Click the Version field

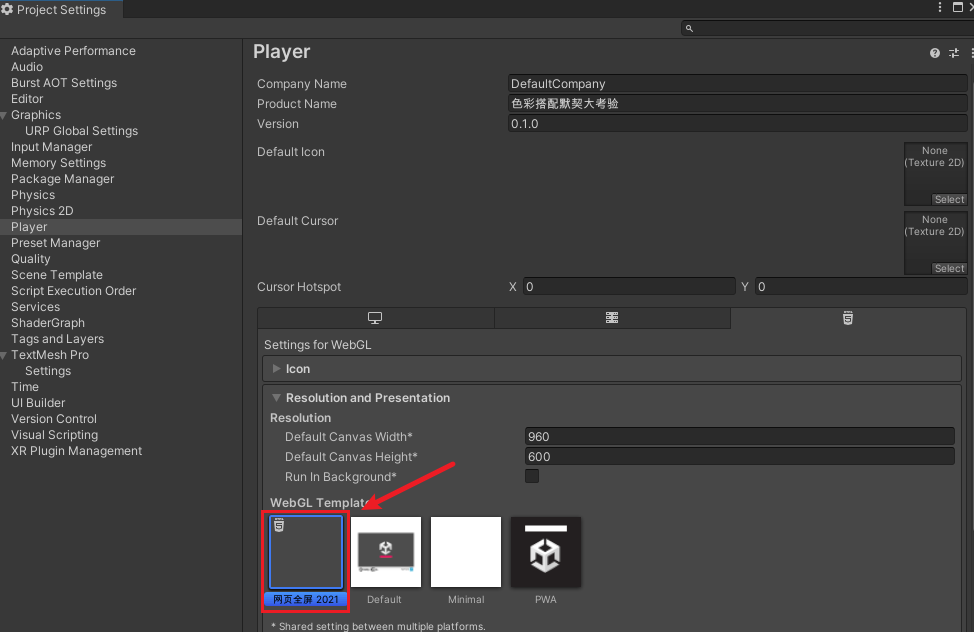737,124
